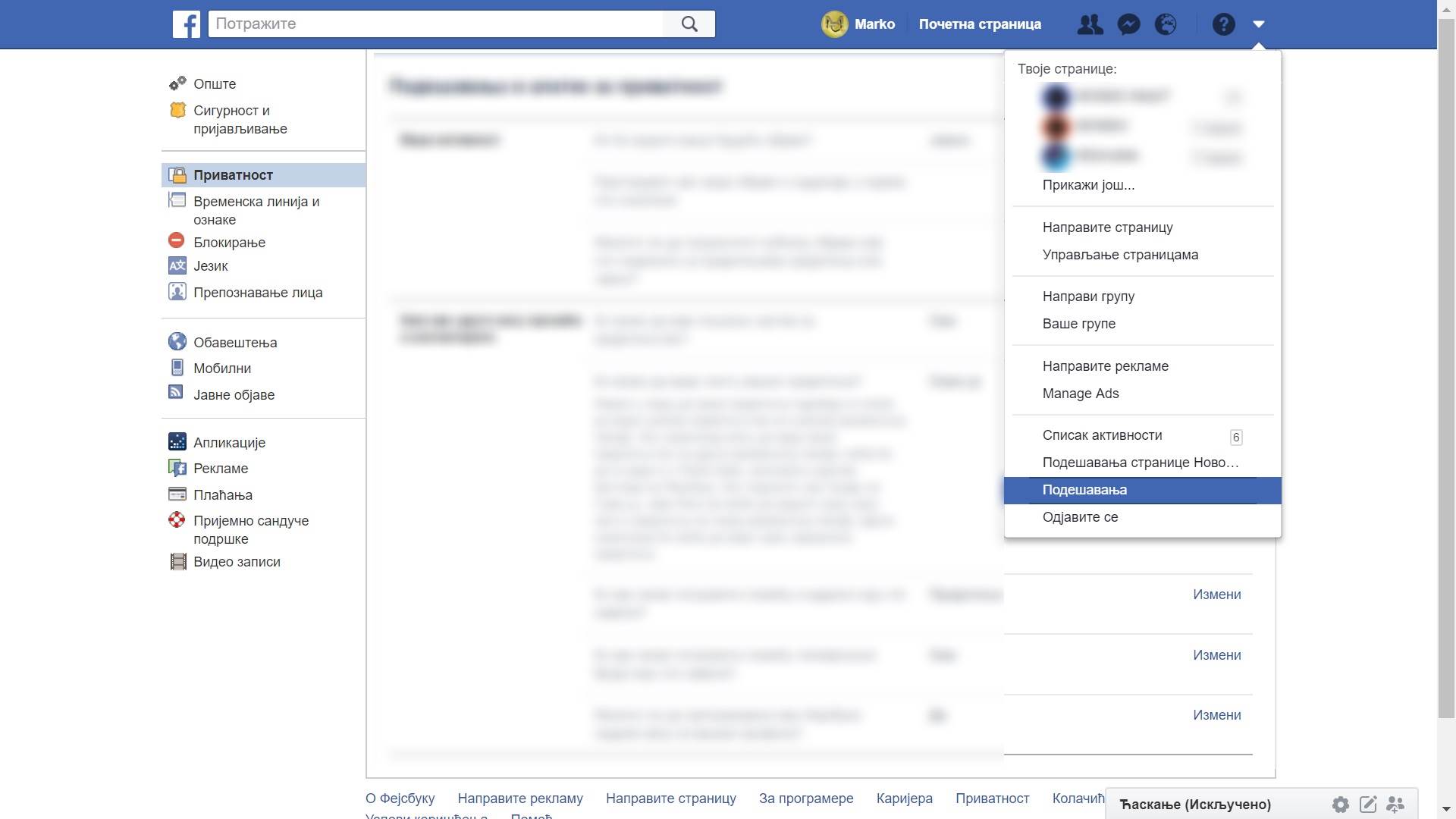Screen dimensions: 1456x819
Task: Compose new message with pencil icon
Action: click(x=1369, y=805)
